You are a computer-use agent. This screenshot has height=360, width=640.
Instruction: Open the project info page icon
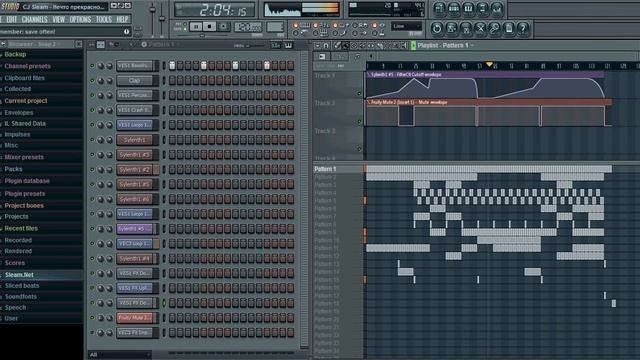tap(509, 28)
